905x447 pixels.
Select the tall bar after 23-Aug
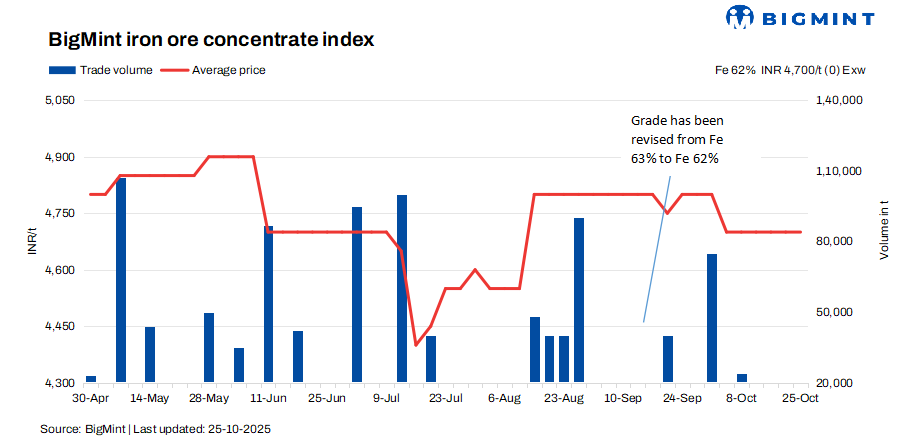tap(579, 300)
